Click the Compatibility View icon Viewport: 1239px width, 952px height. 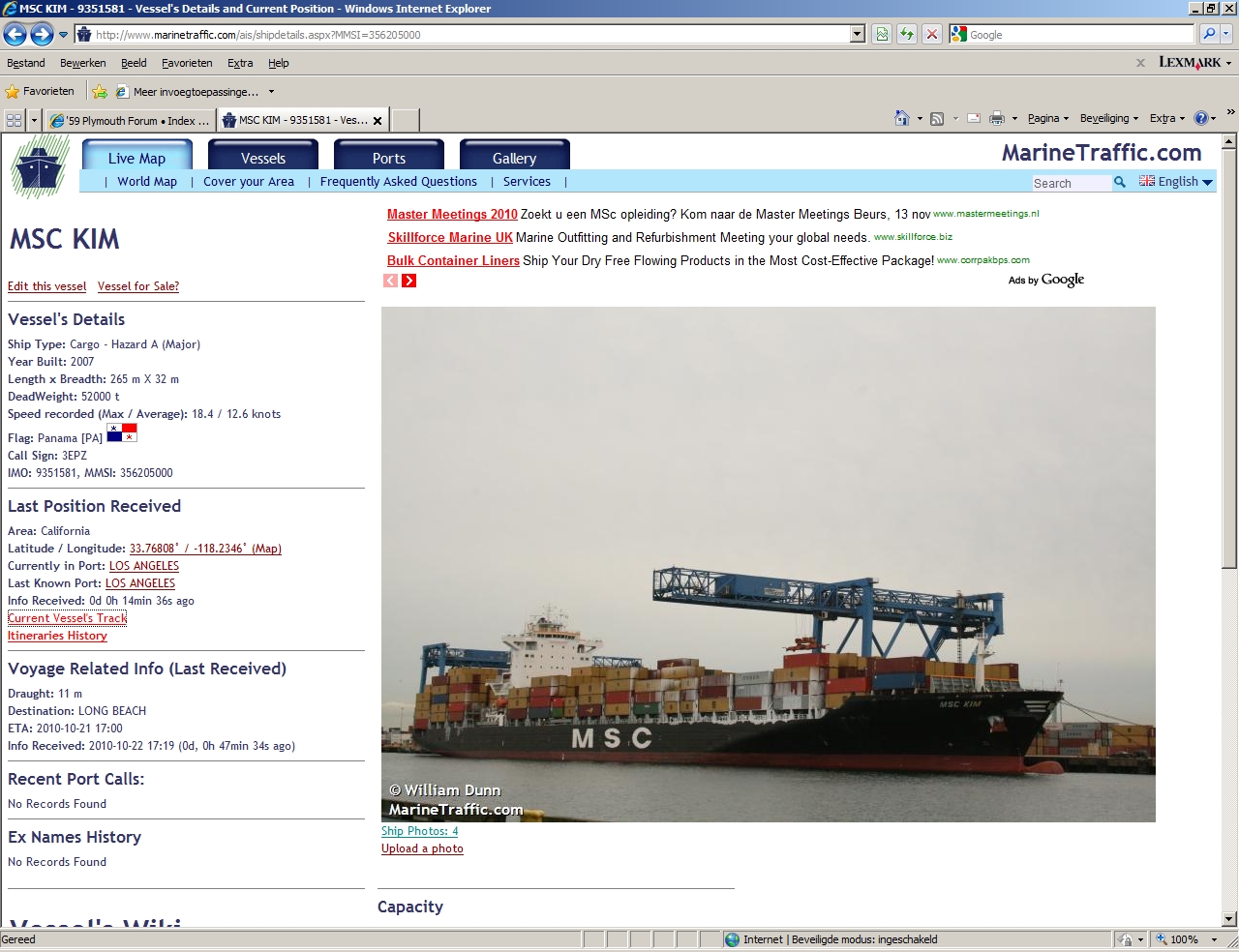[x=883, y=35]
